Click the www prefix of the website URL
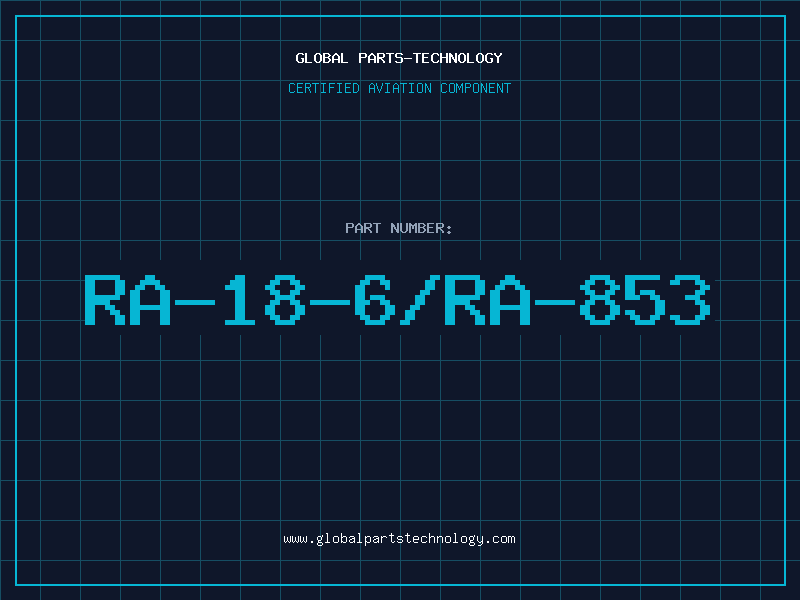Viewport: 800px width, 600px height. 295,540
